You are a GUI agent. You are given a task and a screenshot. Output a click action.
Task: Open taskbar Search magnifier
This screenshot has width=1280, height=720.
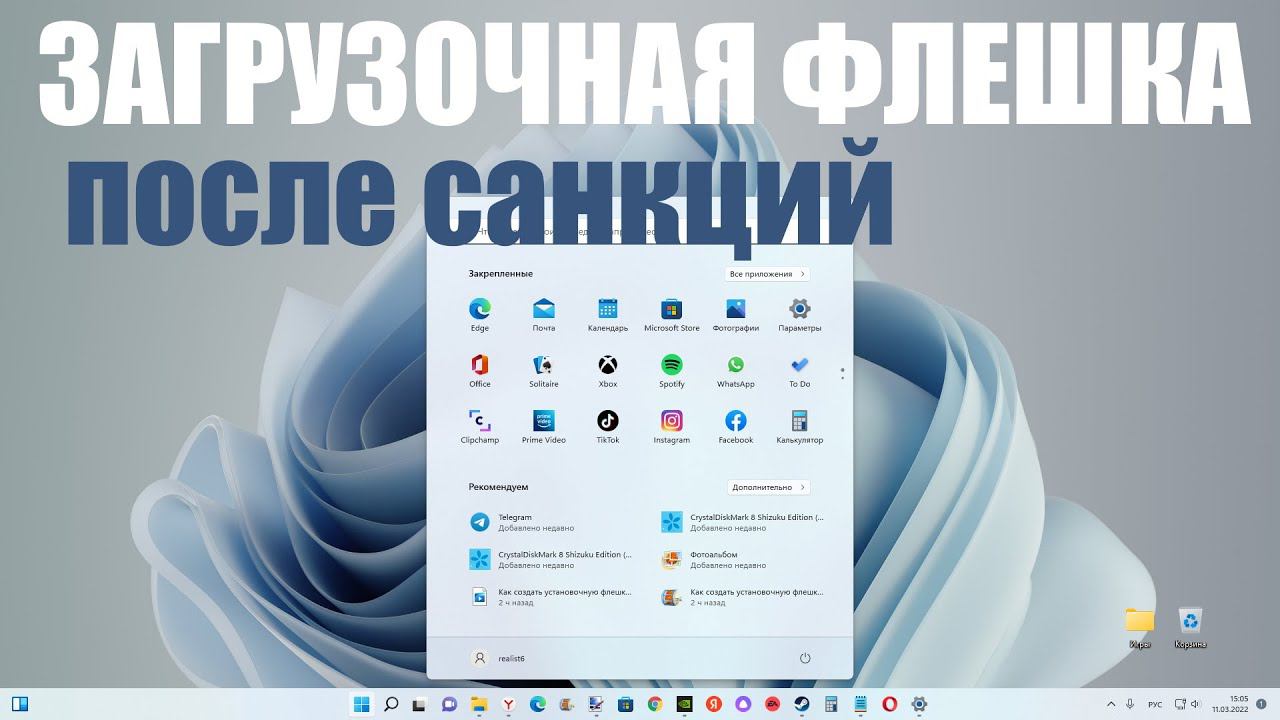(391, 704)
